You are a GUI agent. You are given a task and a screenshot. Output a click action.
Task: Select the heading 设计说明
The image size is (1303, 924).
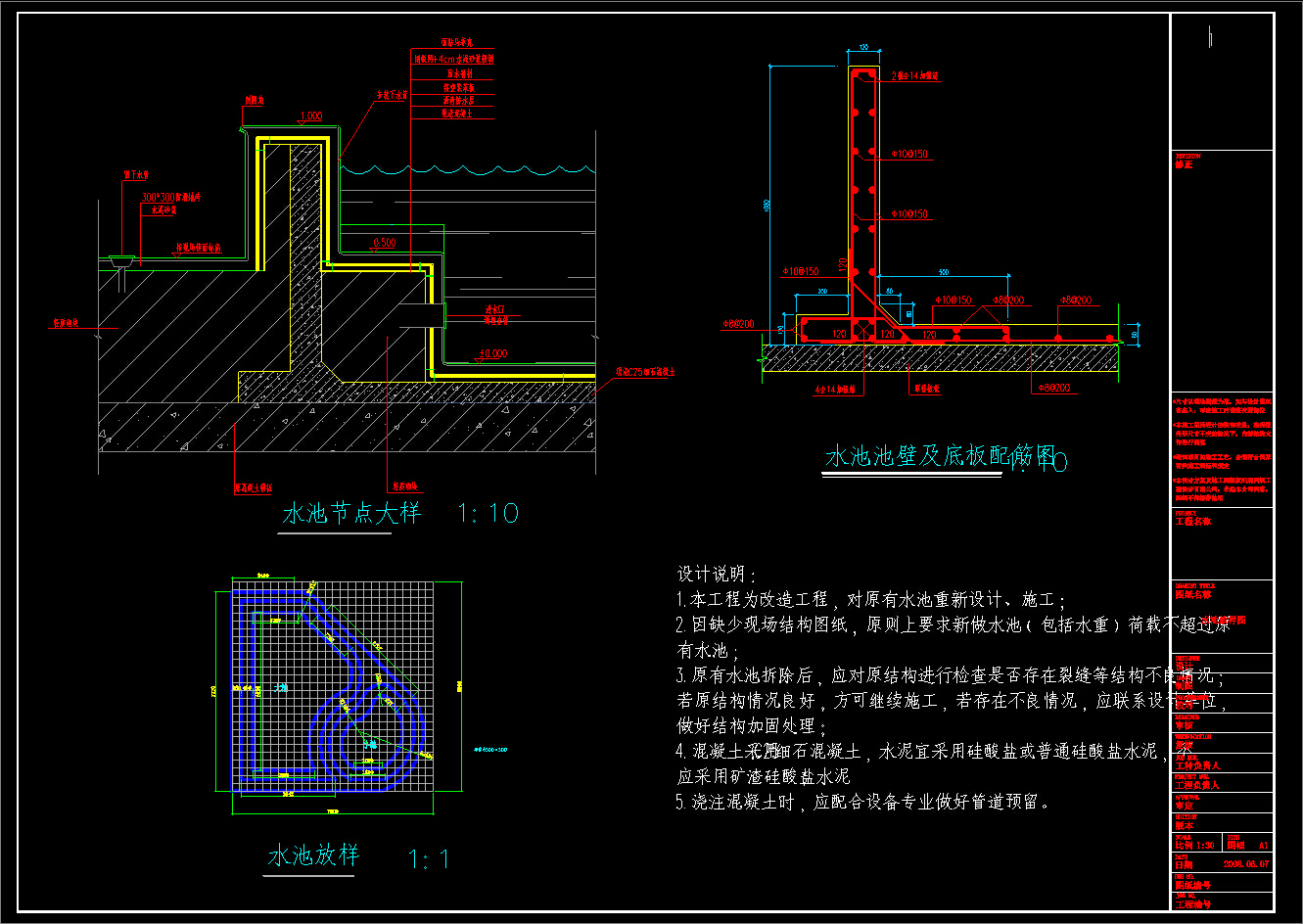pyautogui.click(x=716, y=575)
